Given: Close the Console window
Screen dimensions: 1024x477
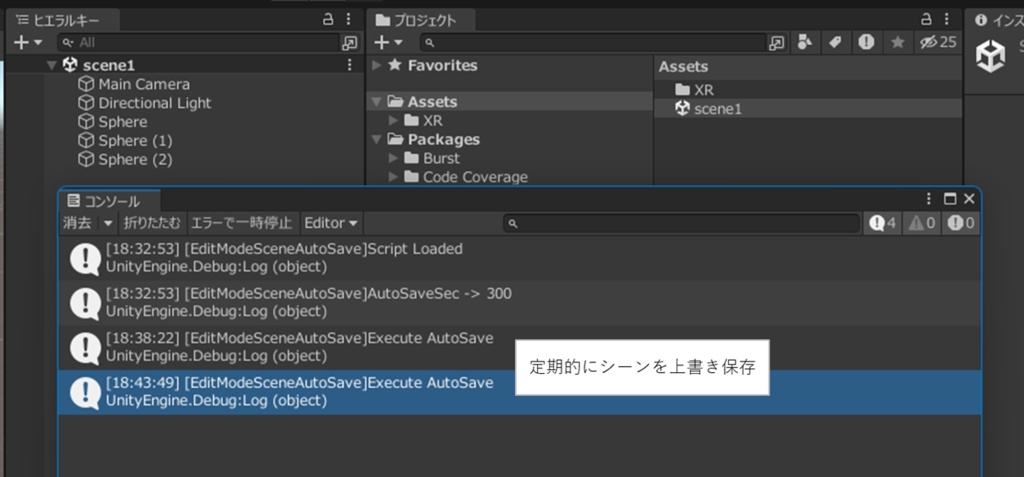Looking at the screenshot, I should pos(968,199).
